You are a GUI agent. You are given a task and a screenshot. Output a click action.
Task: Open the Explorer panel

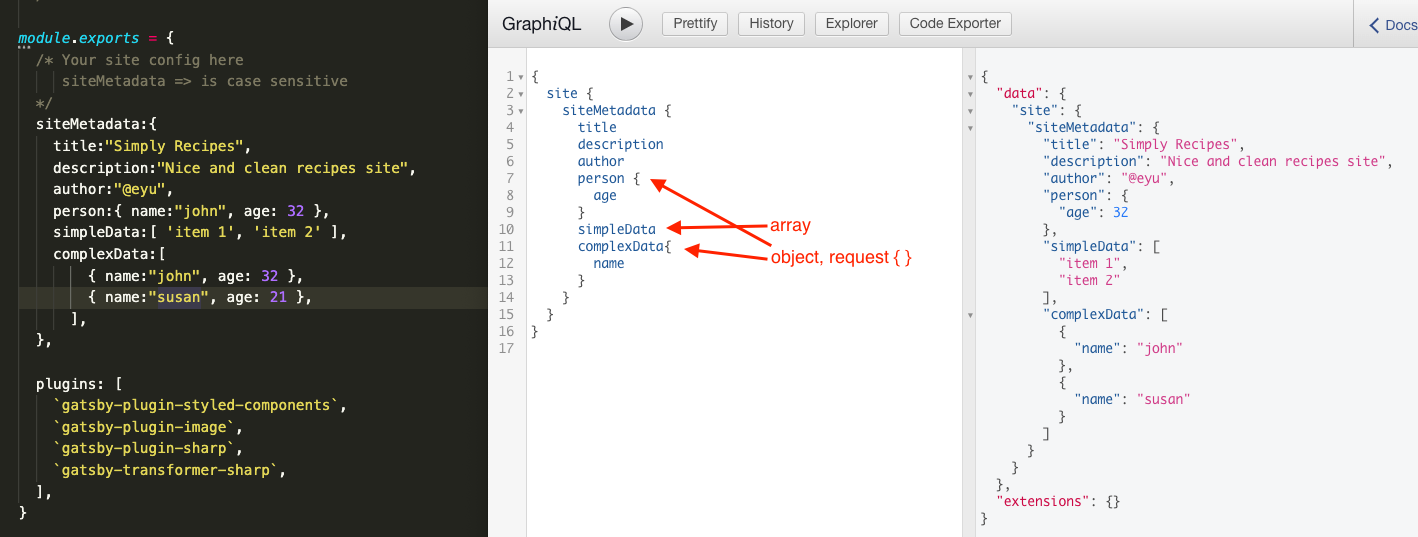coord(851,24)
